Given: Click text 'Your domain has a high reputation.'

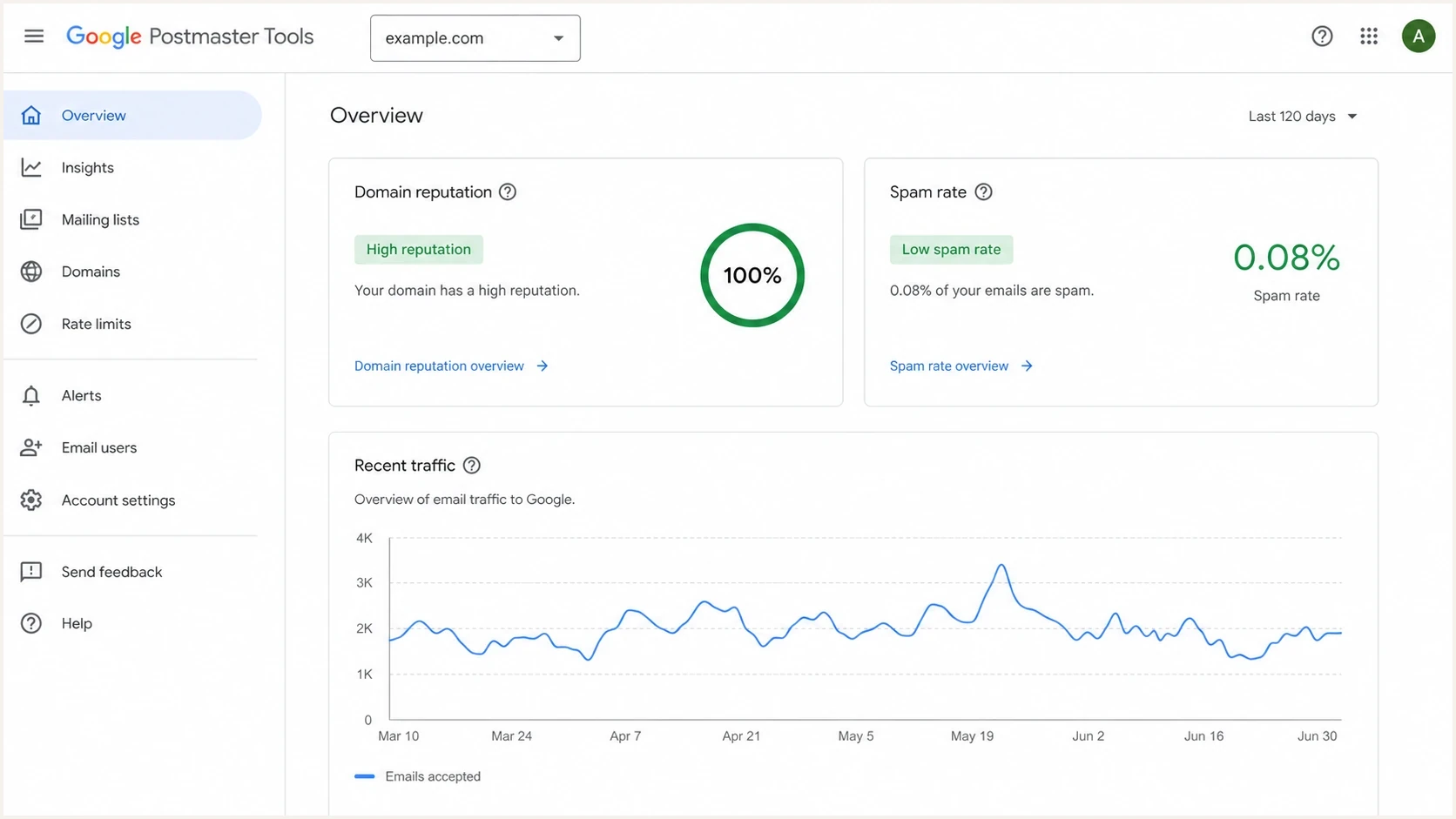Looking at the screenshot, I should click(x=467, y=290).
